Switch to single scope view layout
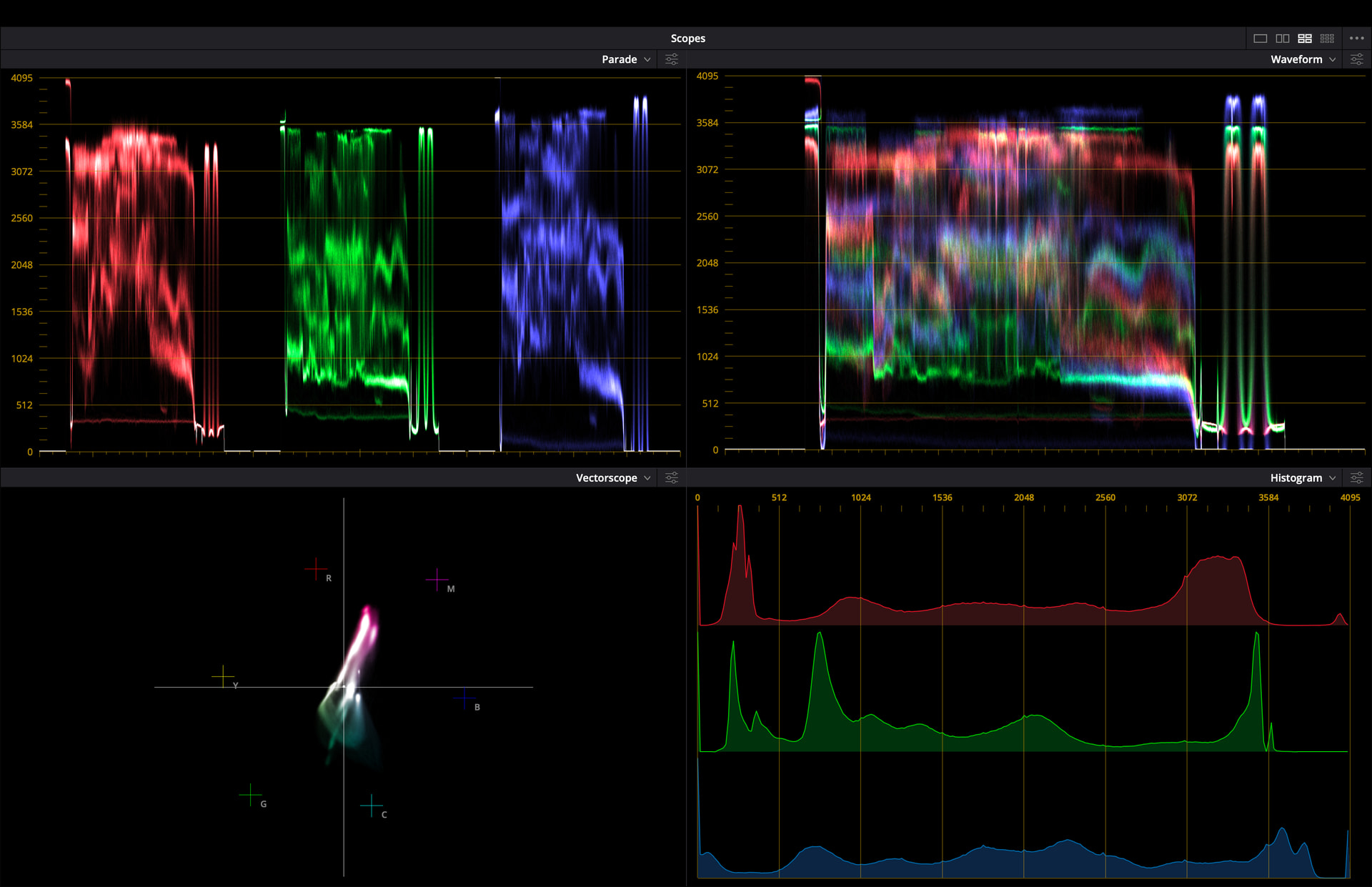Image resolution: width=1372 pixels, height=887 pixels. click(x=1260, y=39)
